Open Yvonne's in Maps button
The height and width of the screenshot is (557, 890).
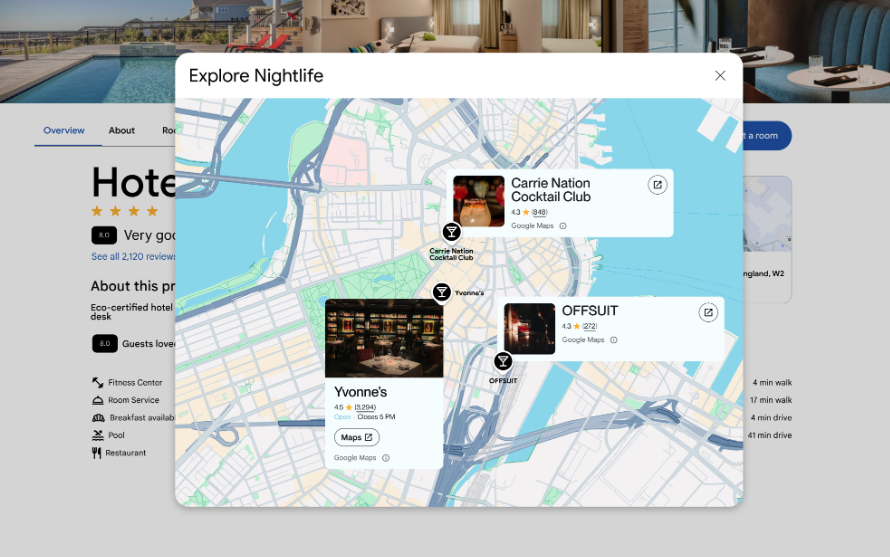pos(356,437)
